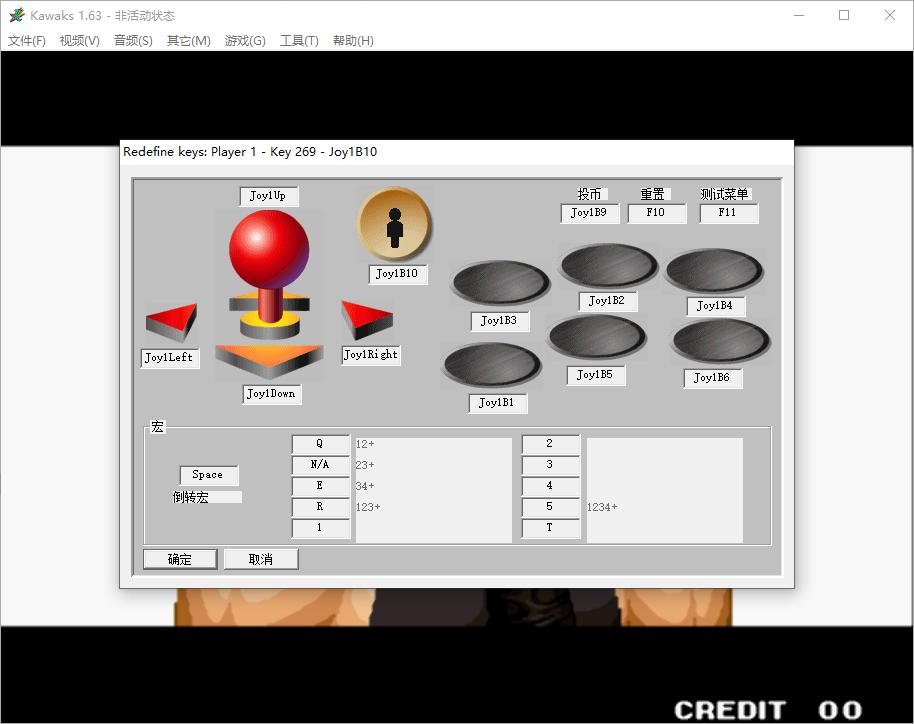
Task: Click the oval button above Joy1B6
Action: coord(720,342)
